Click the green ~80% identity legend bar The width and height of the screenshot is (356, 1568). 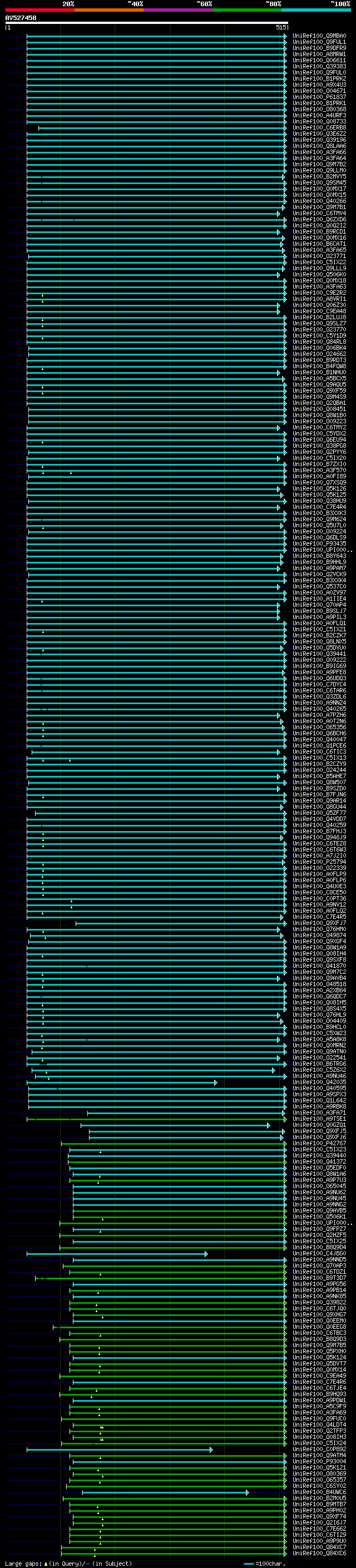coord(246,10)
